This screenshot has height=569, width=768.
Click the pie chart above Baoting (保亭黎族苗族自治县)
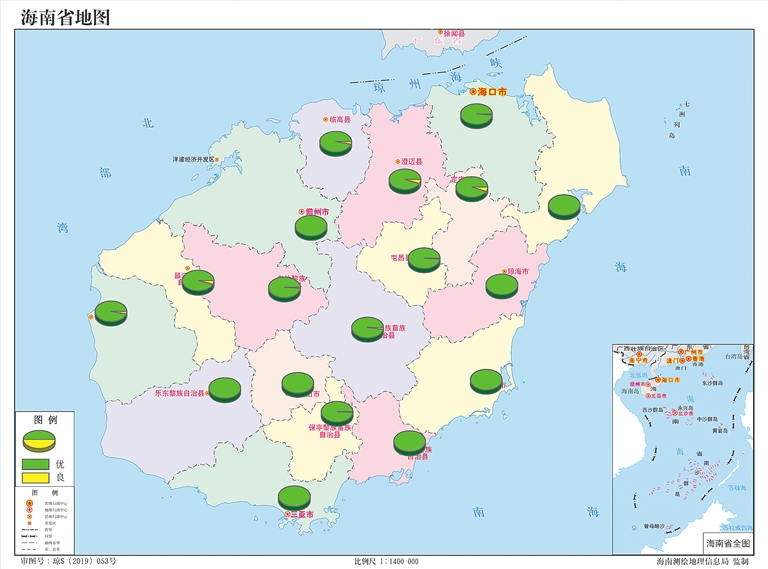(337, 413)
